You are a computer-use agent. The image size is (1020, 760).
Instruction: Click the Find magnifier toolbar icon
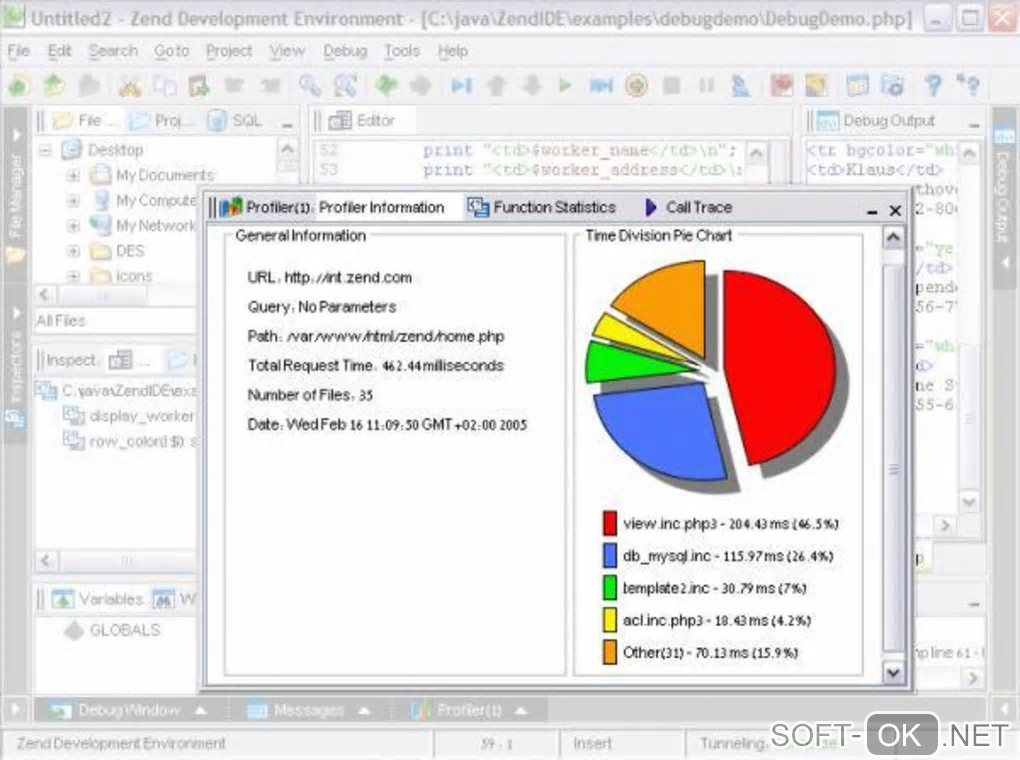310,85
